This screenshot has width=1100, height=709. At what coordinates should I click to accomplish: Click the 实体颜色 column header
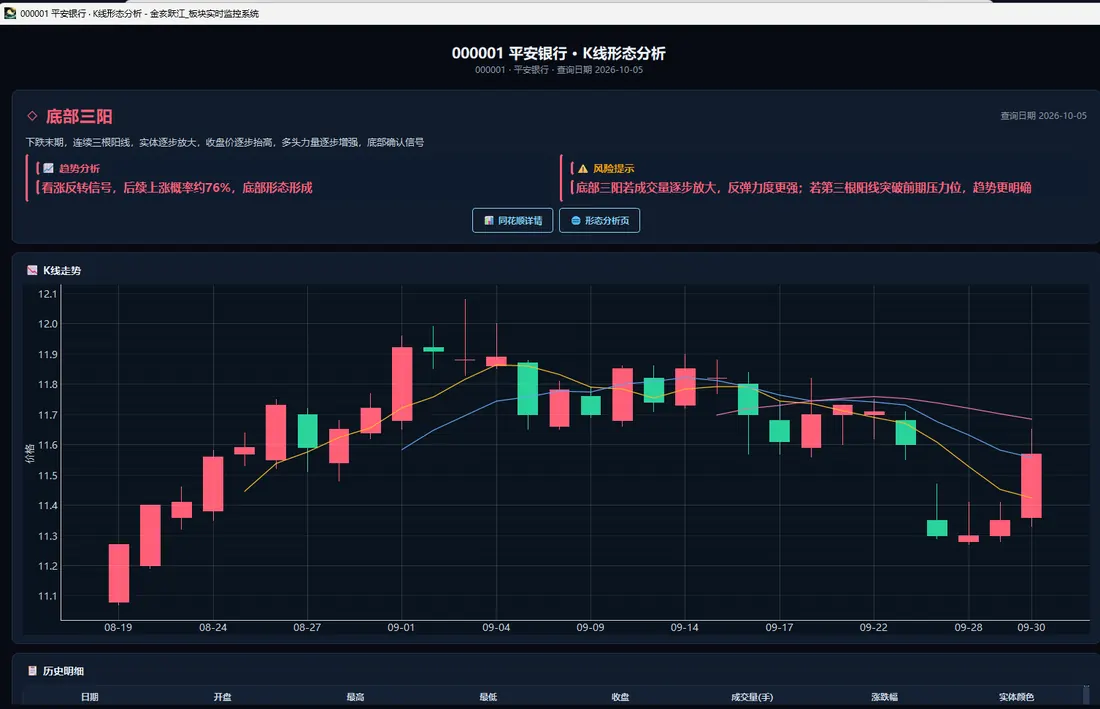1017,697
